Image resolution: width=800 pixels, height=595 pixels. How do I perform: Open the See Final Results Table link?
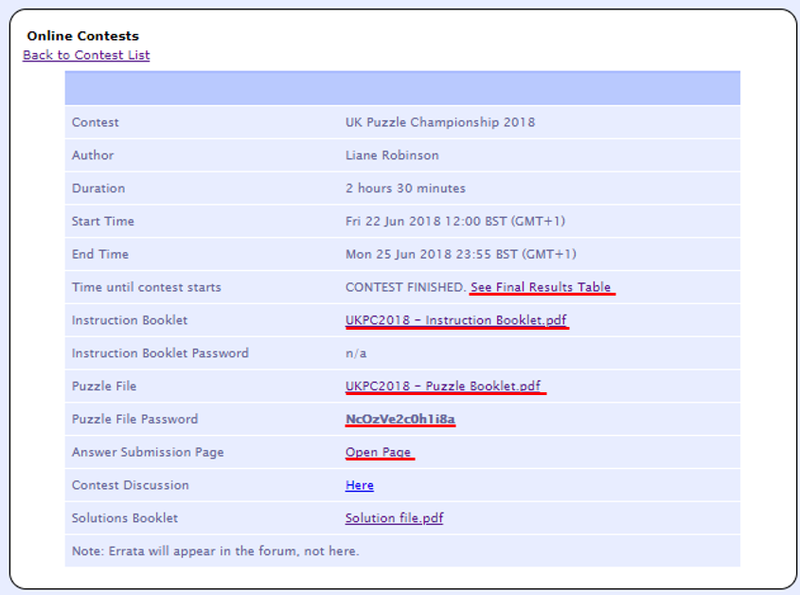(540, 287)
